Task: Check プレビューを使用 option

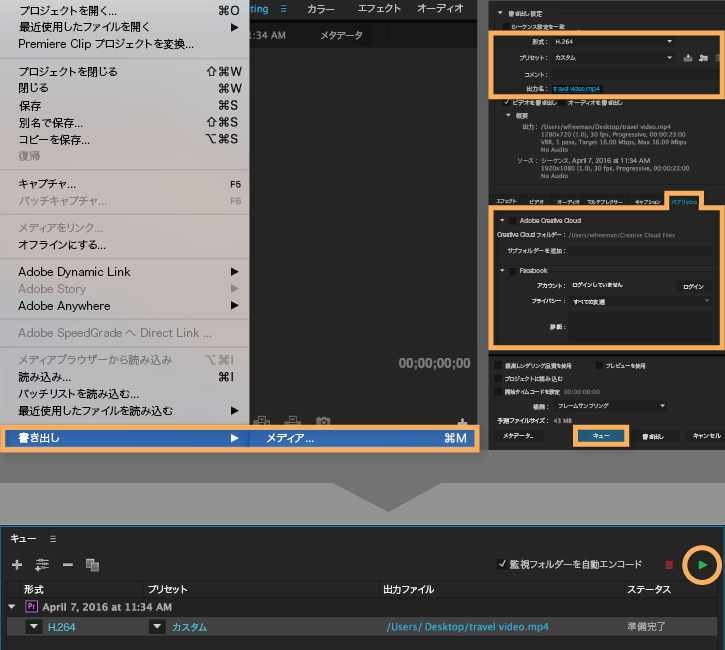Action: coord(599,365)
